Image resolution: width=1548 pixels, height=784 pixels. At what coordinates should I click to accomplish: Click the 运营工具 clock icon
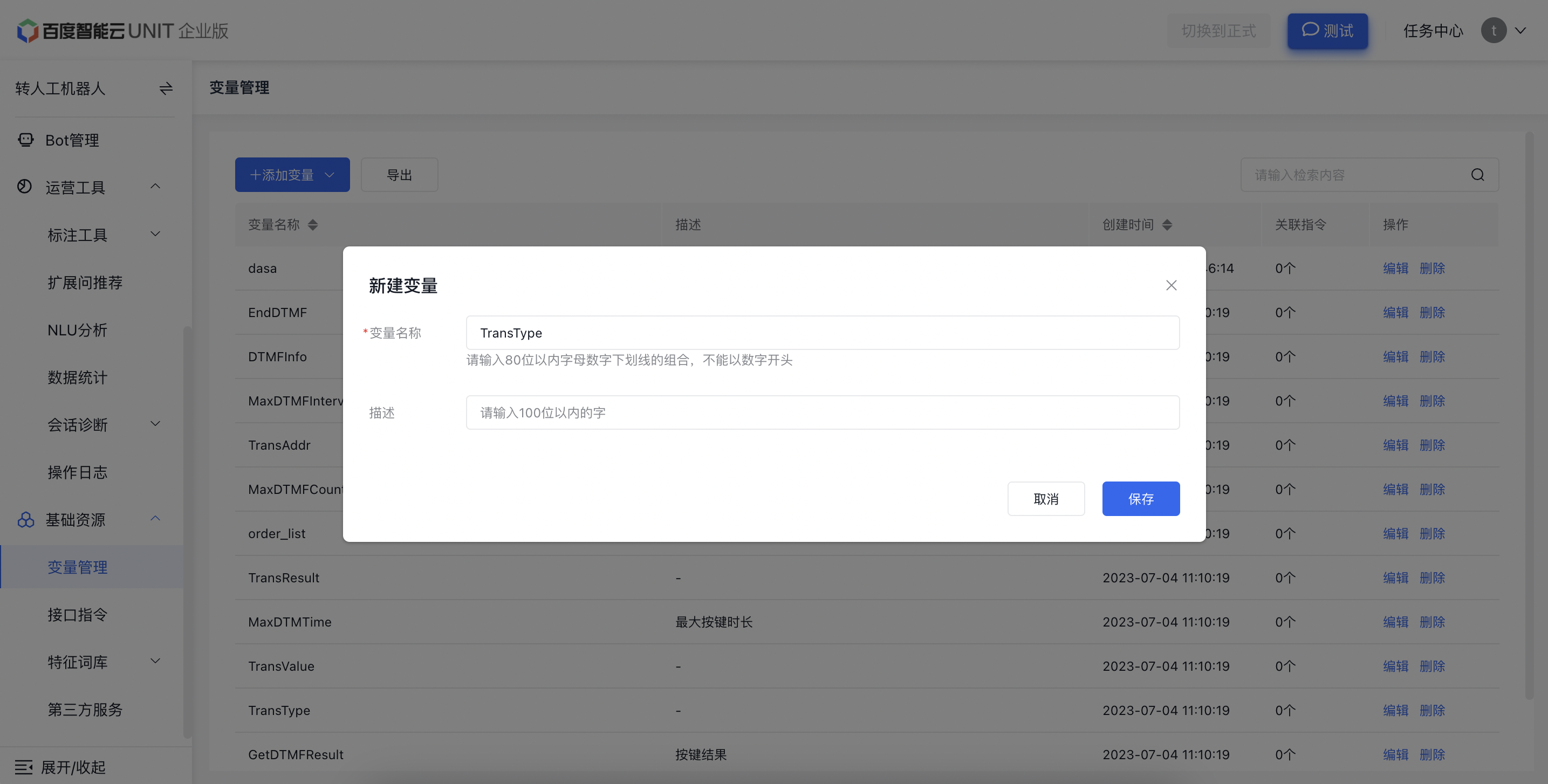(25, 187)
